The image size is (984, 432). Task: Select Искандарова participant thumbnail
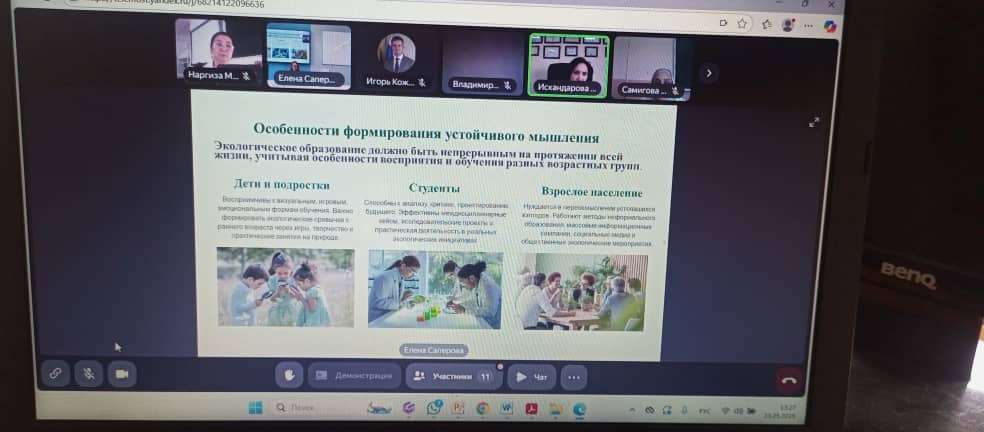[x=569, y=65]
